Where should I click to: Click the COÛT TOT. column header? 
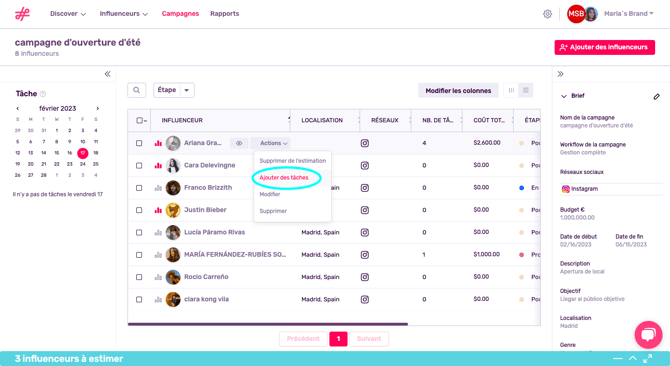(489, 120)
